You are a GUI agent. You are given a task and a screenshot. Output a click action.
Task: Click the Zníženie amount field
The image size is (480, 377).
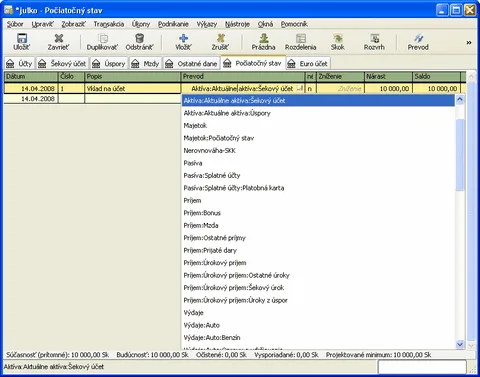click(340, 89)
